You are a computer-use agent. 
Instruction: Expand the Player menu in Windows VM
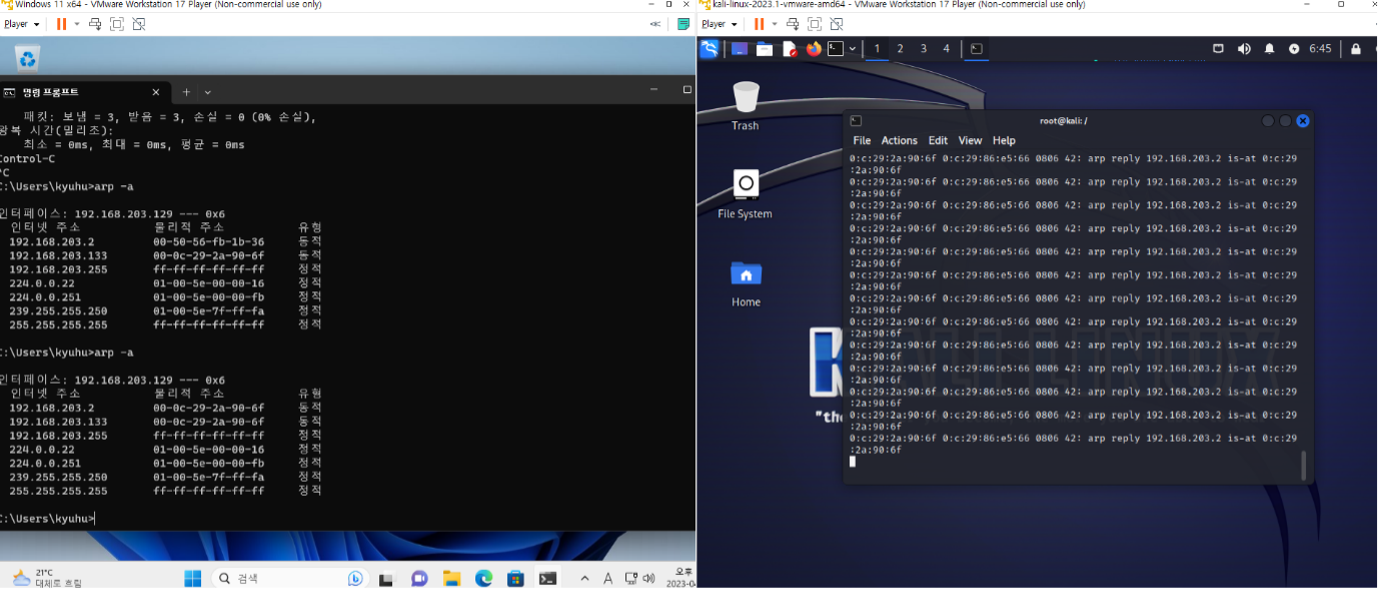pos(21,24)
